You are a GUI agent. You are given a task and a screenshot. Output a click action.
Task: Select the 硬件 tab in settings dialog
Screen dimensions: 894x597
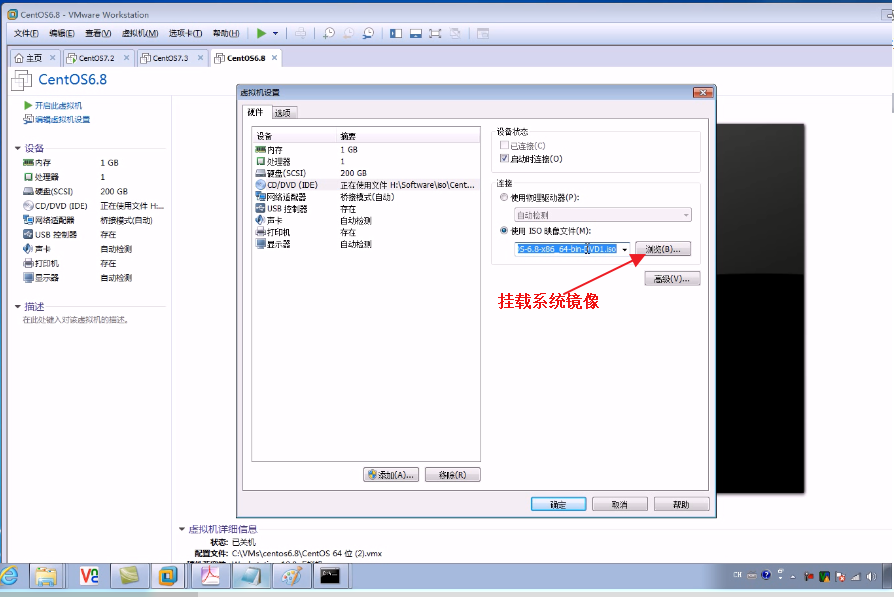point(256,112)
